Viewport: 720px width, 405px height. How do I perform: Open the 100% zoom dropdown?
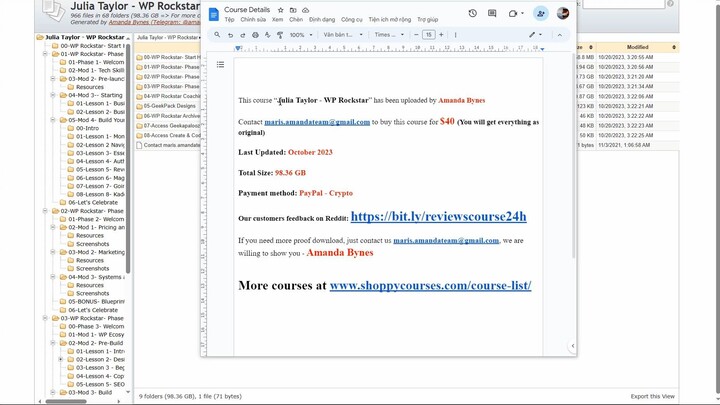pyautogui.click(x=299, y=35)
